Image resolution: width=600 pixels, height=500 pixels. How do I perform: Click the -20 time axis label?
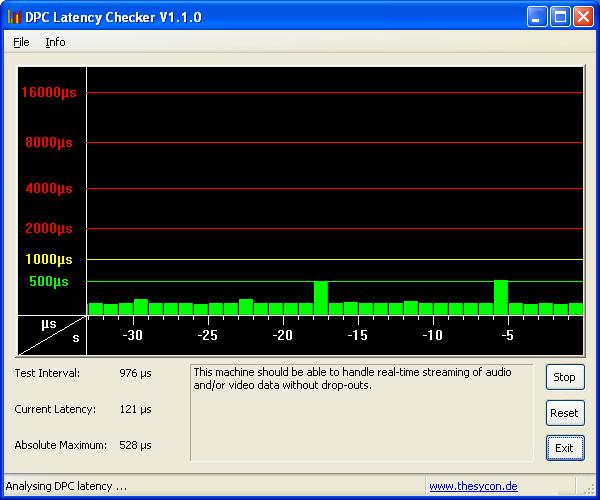[282, 335]
